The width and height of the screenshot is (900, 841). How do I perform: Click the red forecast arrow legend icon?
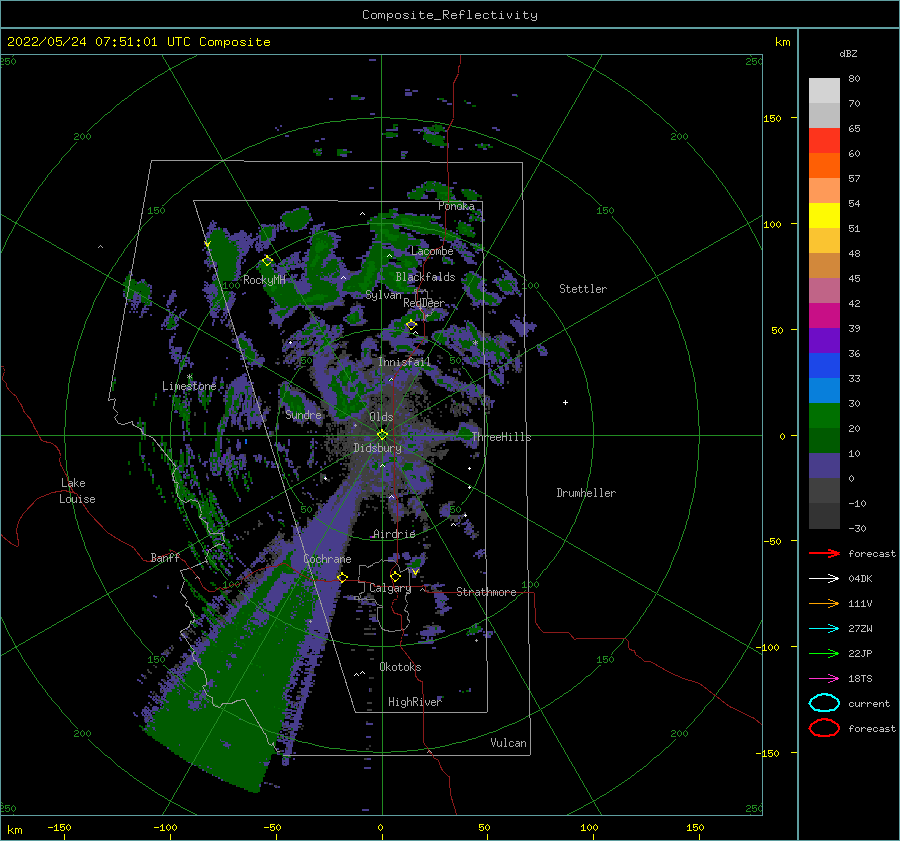click(x=824, y=553)
